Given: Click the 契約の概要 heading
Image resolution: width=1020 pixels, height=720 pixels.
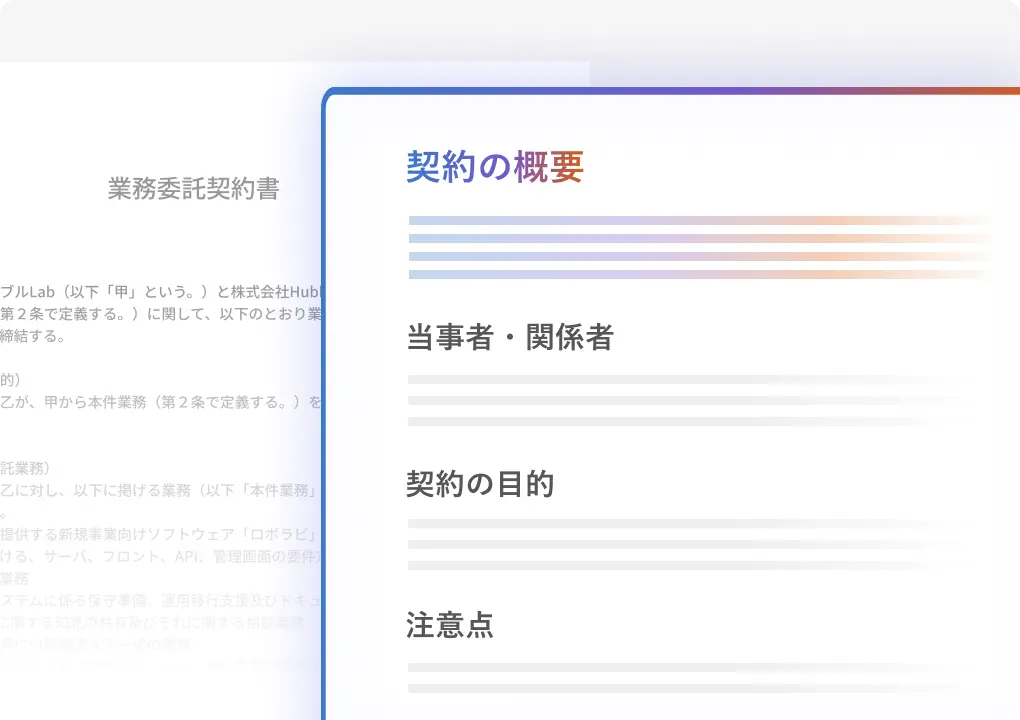Looking at the screenshot, I should coord(494,168).
